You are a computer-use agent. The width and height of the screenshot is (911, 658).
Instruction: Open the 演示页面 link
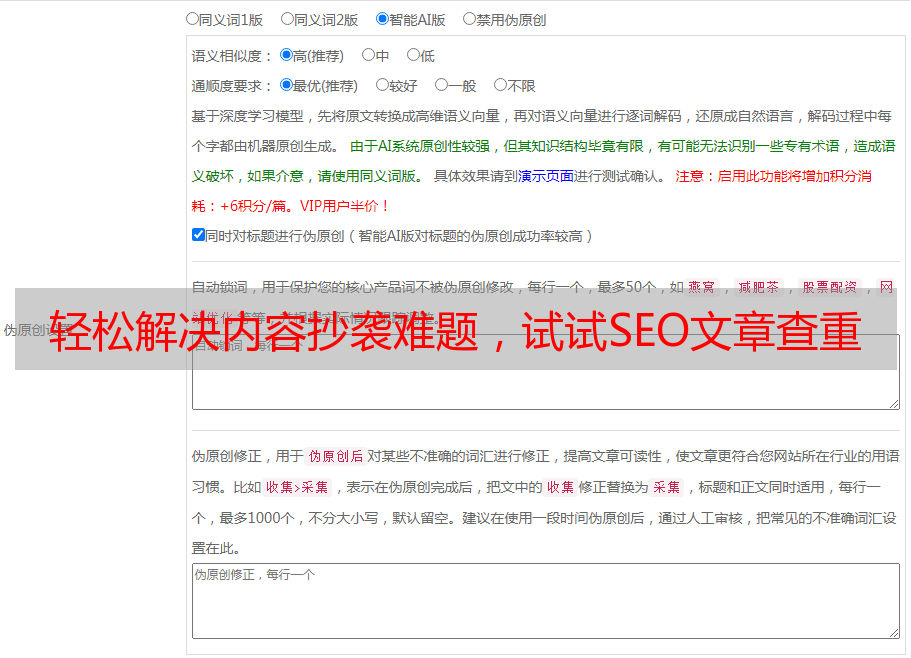pos(546,176)
